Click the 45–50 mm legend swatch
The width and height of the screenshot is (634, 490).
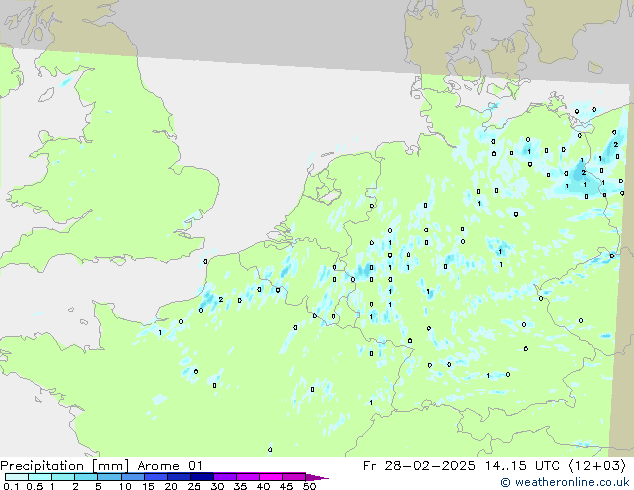[x=294, y=477]
